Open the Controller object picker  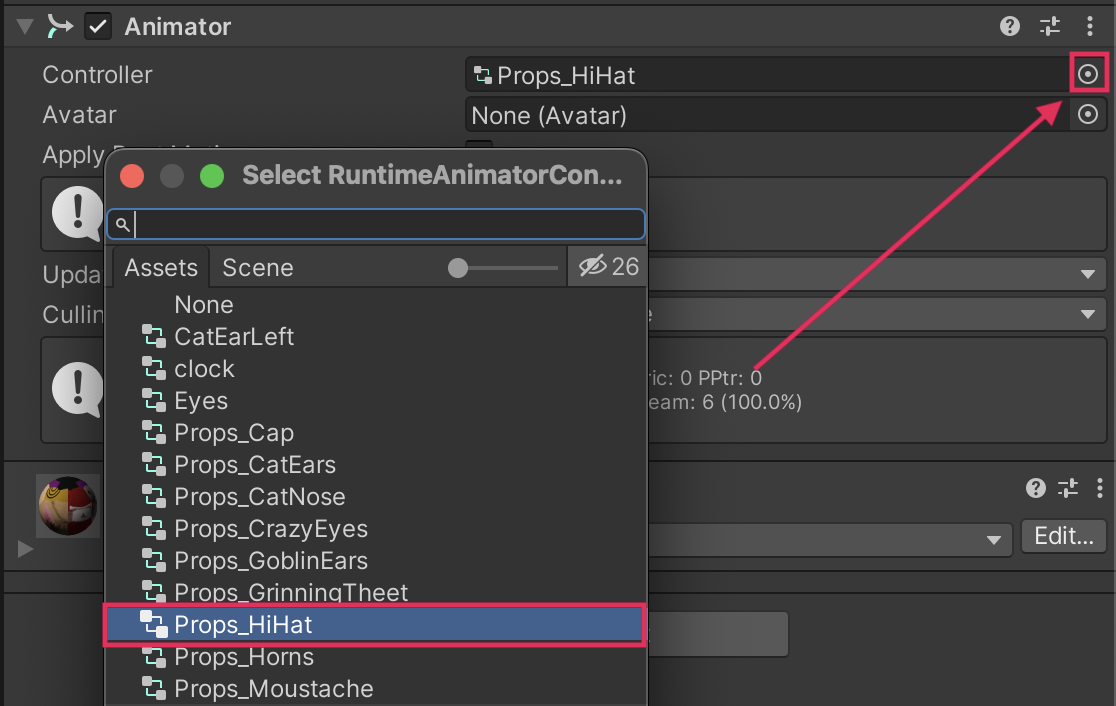click(x=1088, y=74)
